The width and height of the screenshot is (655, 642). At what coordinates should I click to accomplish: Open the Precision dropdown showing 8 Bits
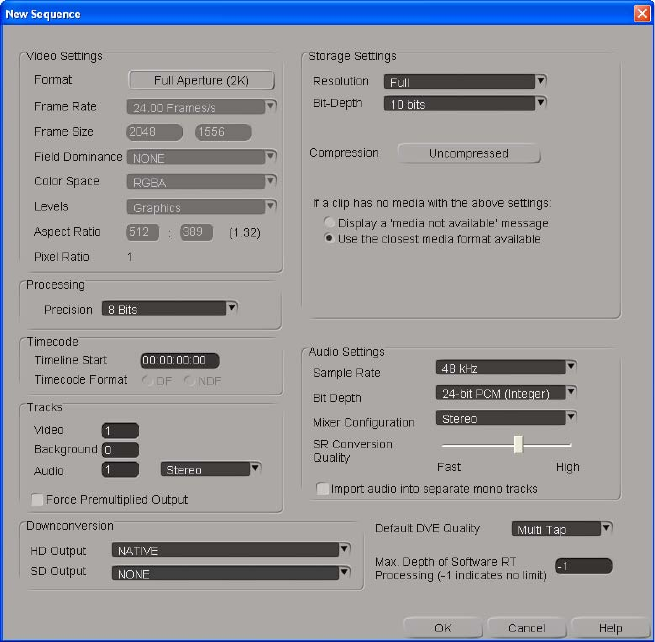coord(170,309)
